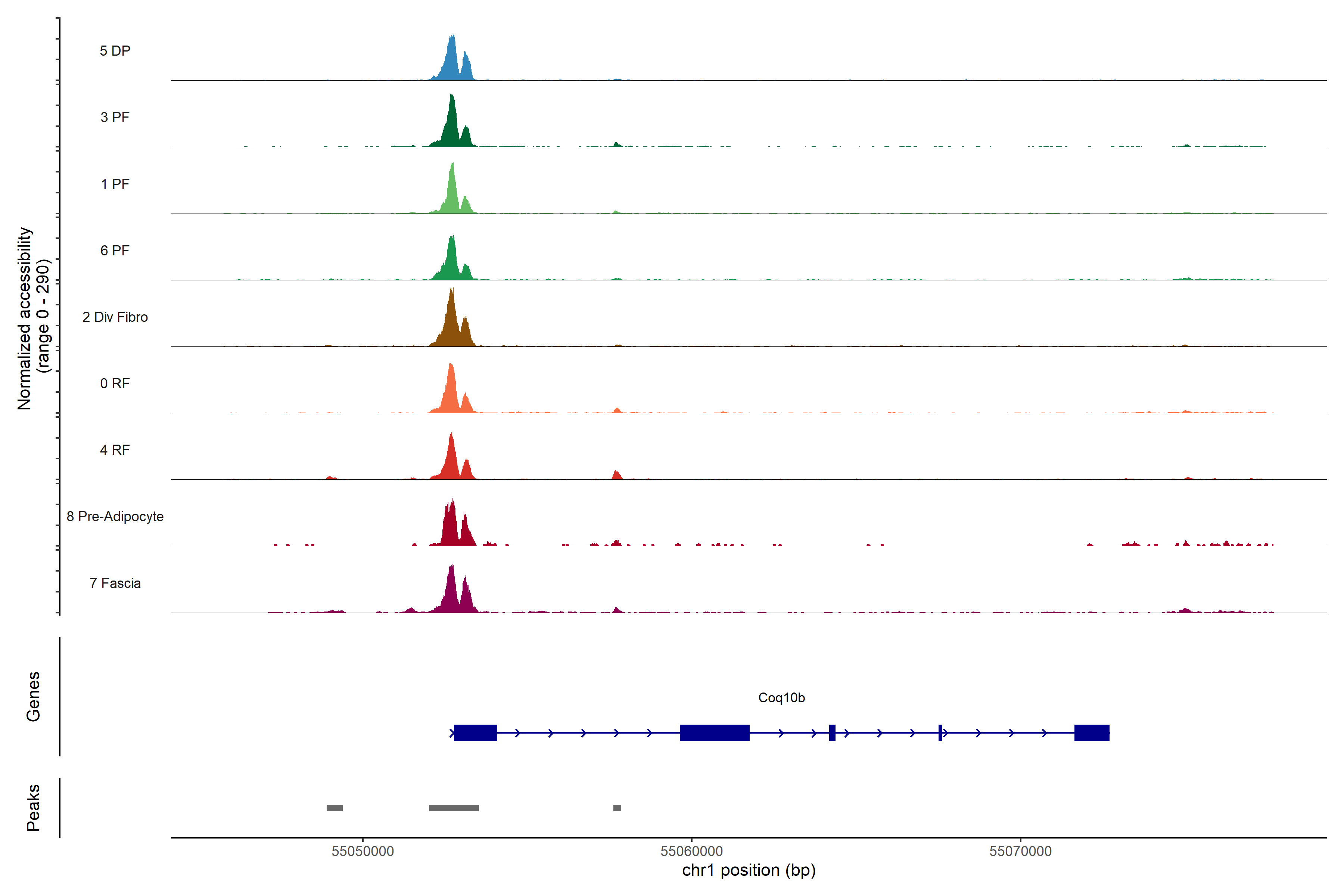Click the first Coq10b exon block
Screen dimensions: 1344x896
[475, 732]
